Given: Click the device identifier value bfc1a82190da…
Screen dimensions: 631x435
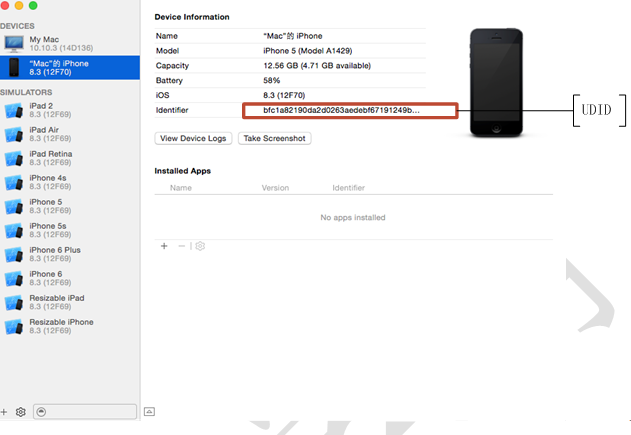Looking at the screenshot, I should pyautogui.click(x=341, y=110).
